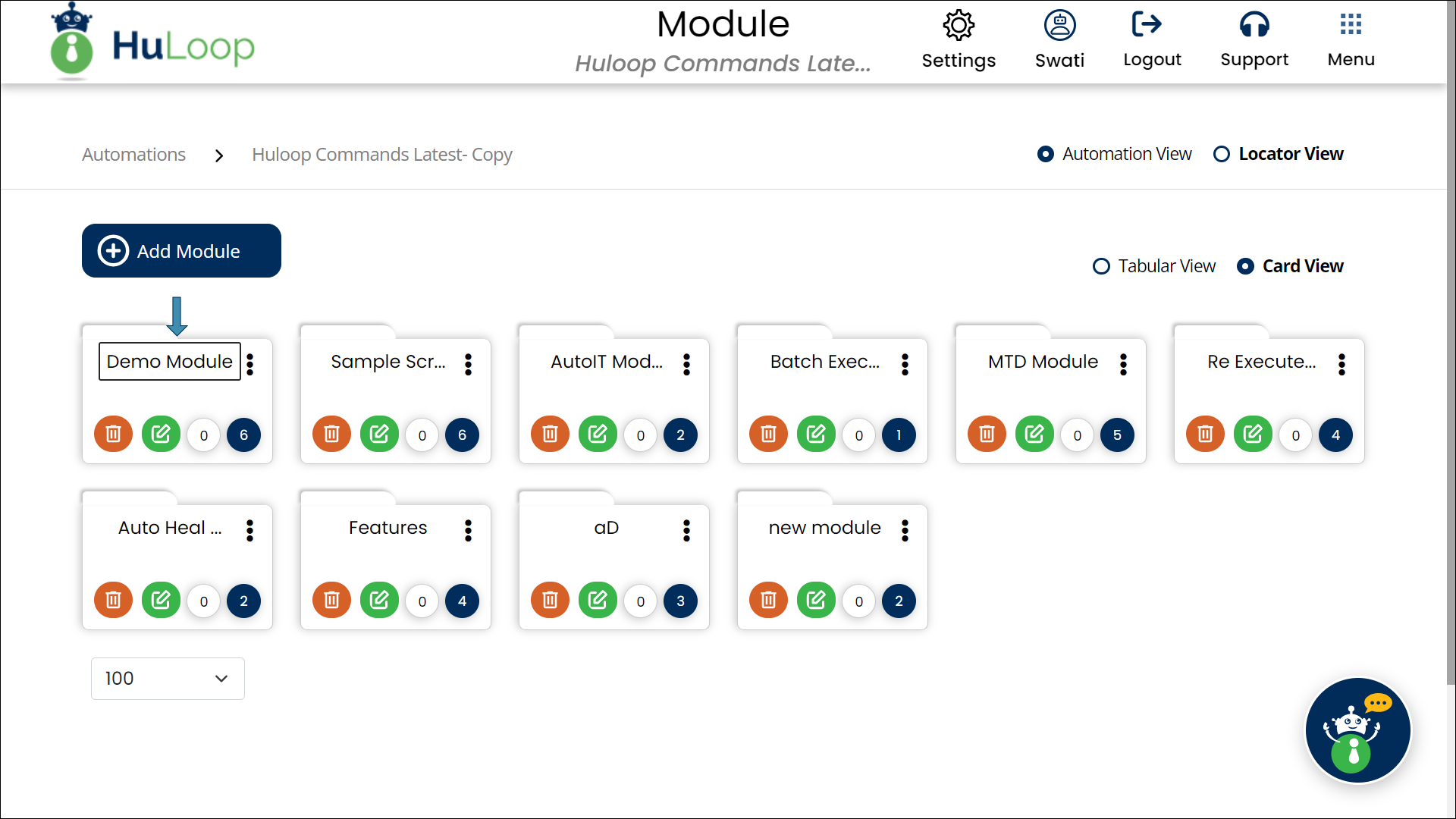Viewport: 1456px width, 819px height.
Task: Click MTD Module count 5 badge
Action: 1117,435
